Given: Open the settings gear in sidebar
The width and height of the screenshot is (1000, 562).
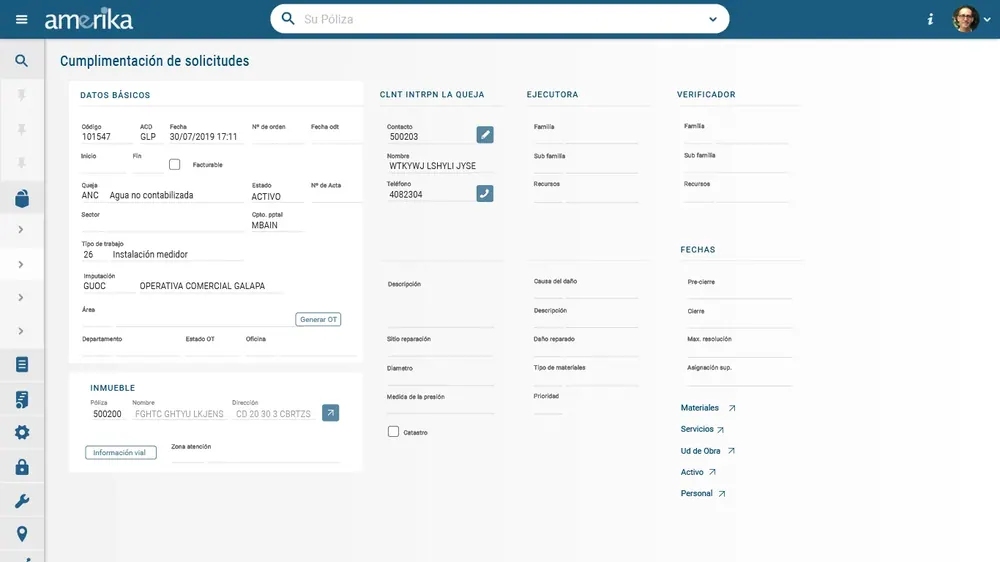Looking at the screenshot, I should click(x=22, y=433).
